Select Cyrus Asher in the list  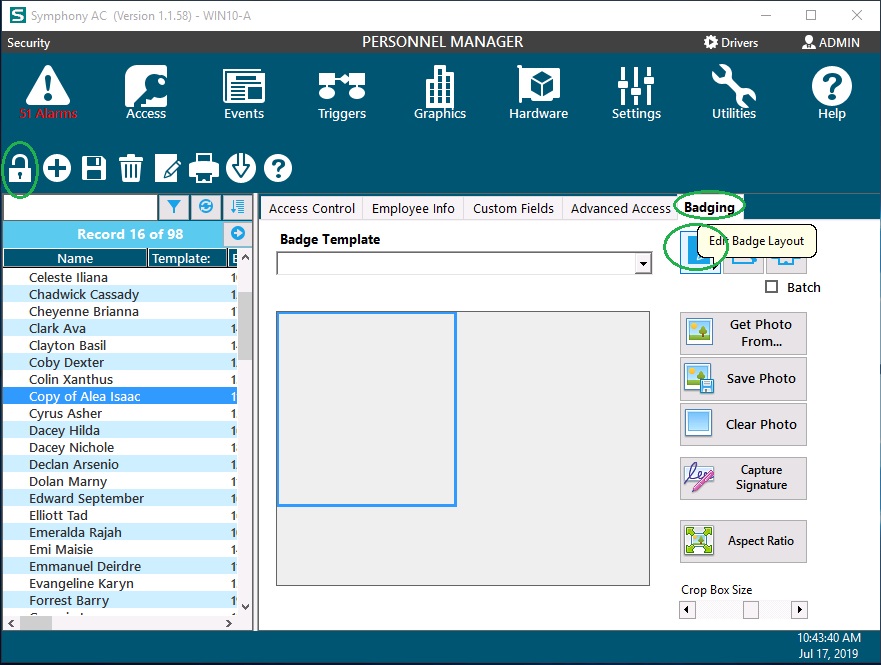click(x=120, y=413)
